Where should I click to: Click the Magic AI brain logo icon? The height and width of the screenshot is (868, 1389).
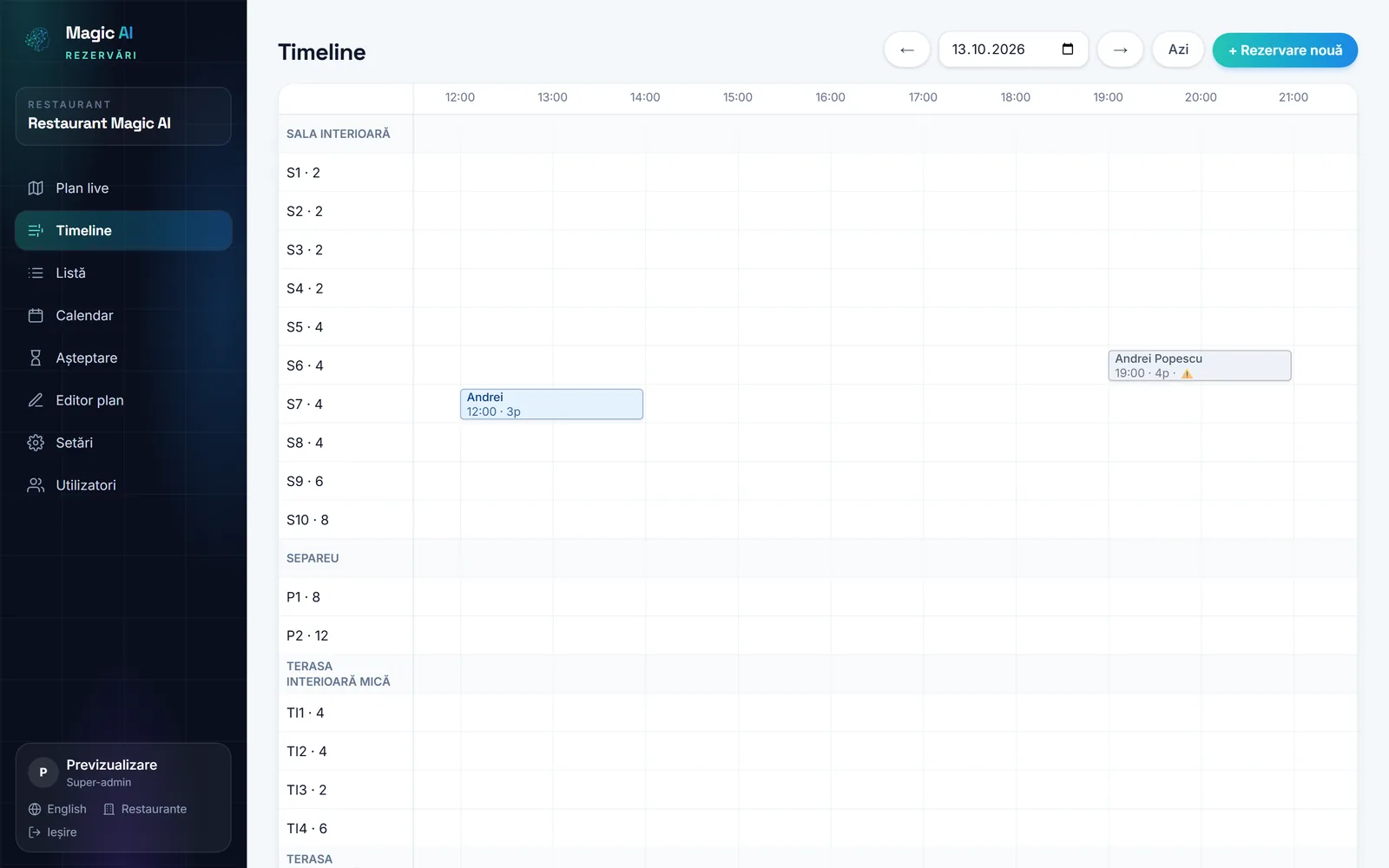click(37, 39)
